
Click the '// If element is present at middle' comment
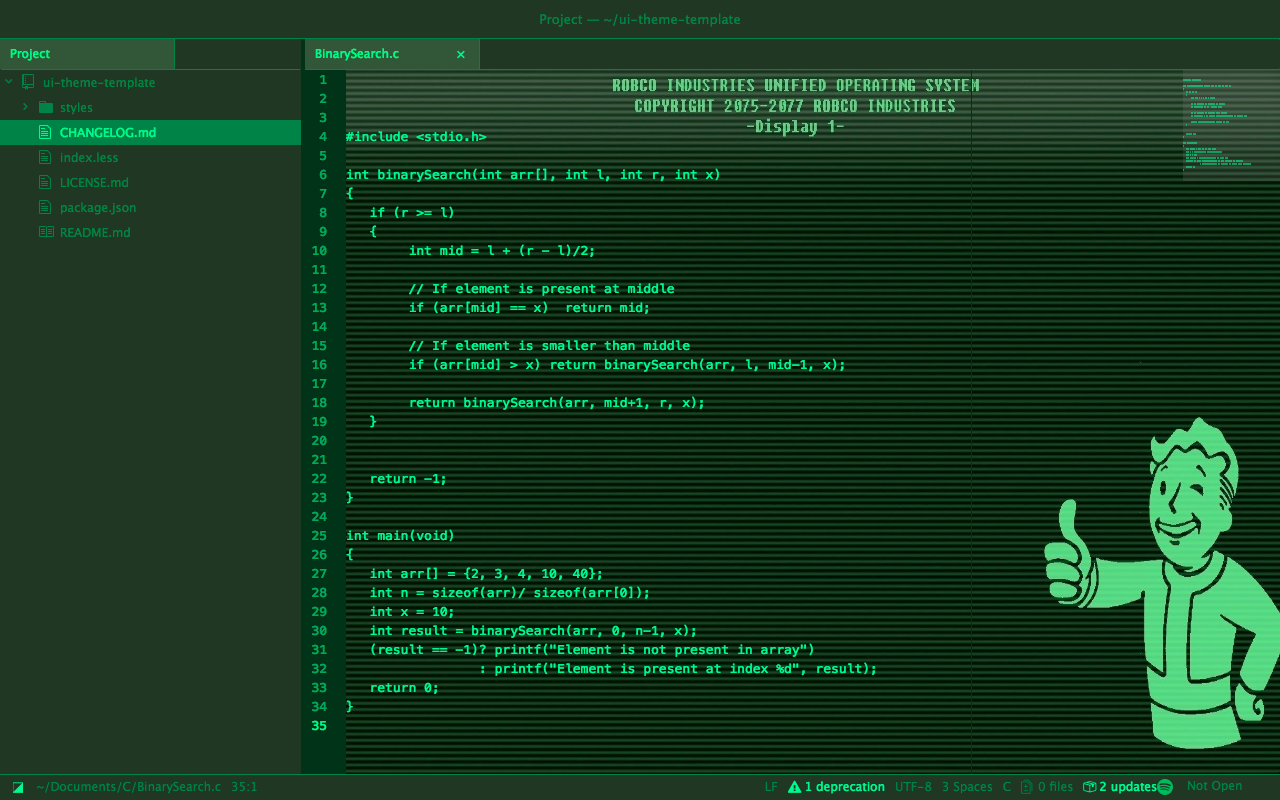[541, 288]
